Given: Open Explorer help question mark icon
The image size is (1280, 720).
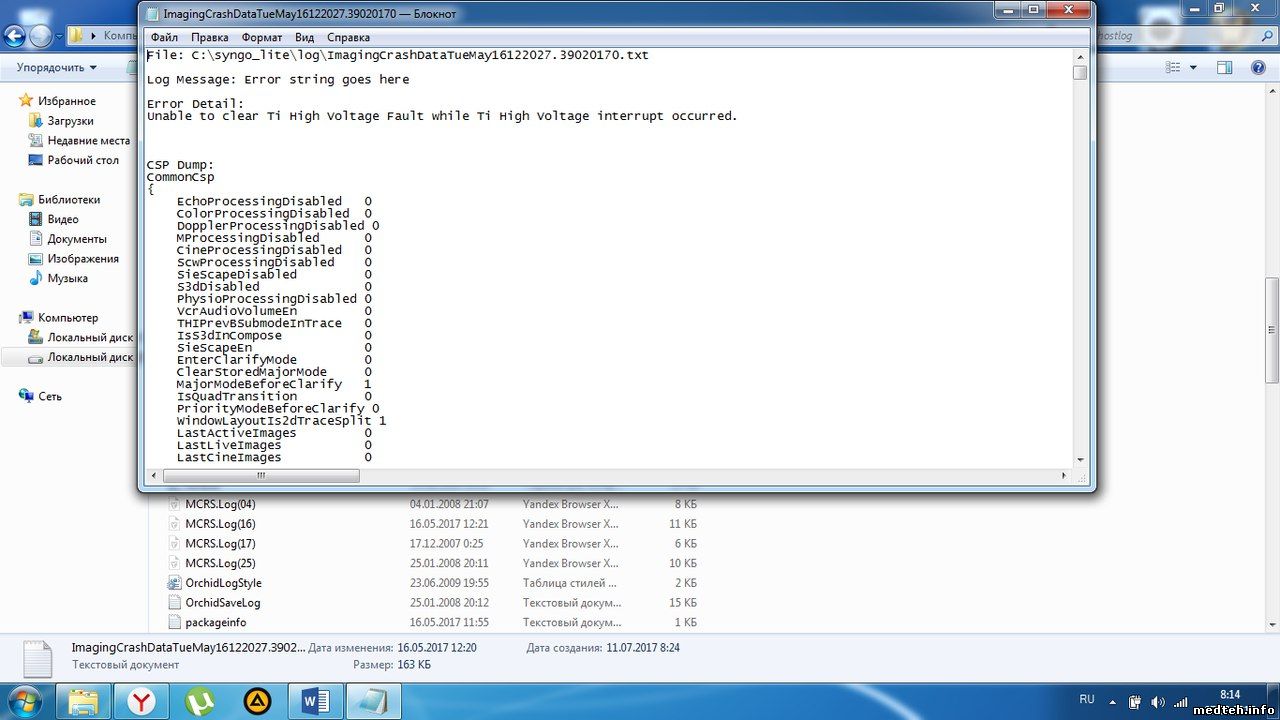Looking at the screenshot, I should [x=1258, y=67].
